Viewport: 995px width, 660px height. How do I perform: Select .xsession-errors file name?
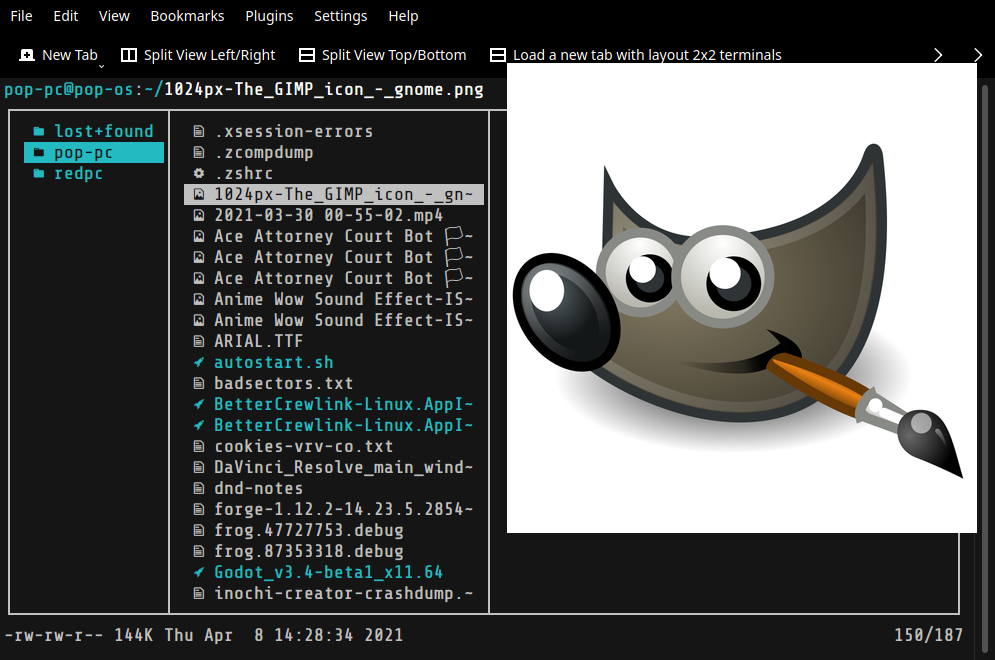click(x=294, y=131)
